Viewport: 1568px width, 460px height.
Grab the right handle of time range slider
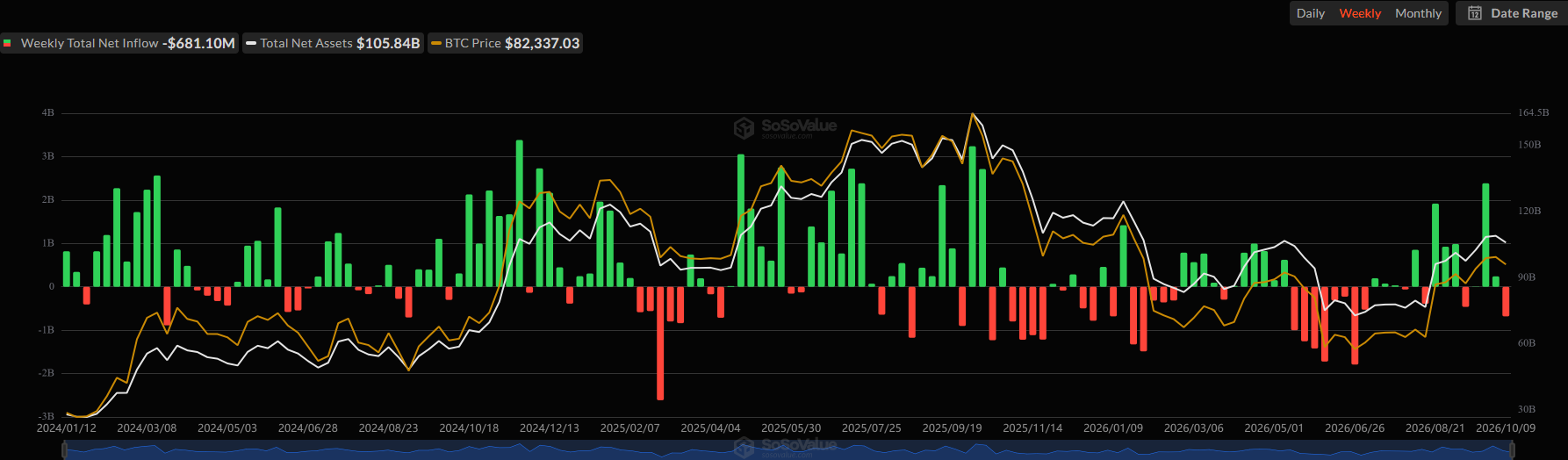coord(1511,449)
